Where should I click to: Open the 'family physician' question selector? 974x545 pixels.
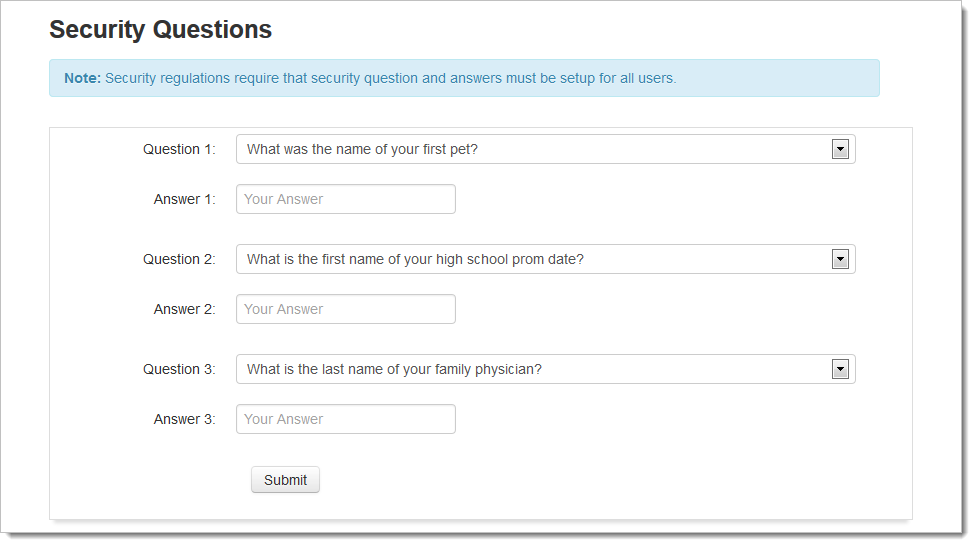[x=545, y=369]
